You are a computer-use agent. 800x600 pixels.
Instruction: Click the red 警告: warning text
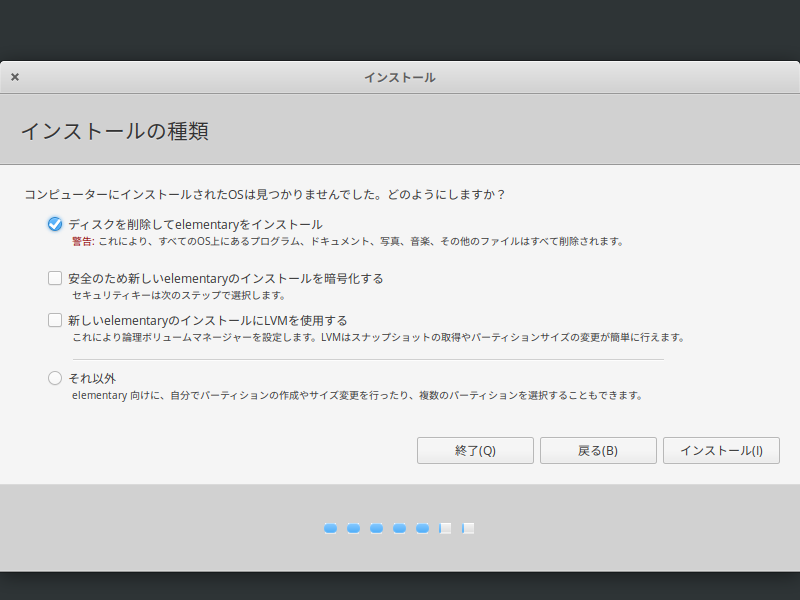pyautogui.click(x=83, y=241)
